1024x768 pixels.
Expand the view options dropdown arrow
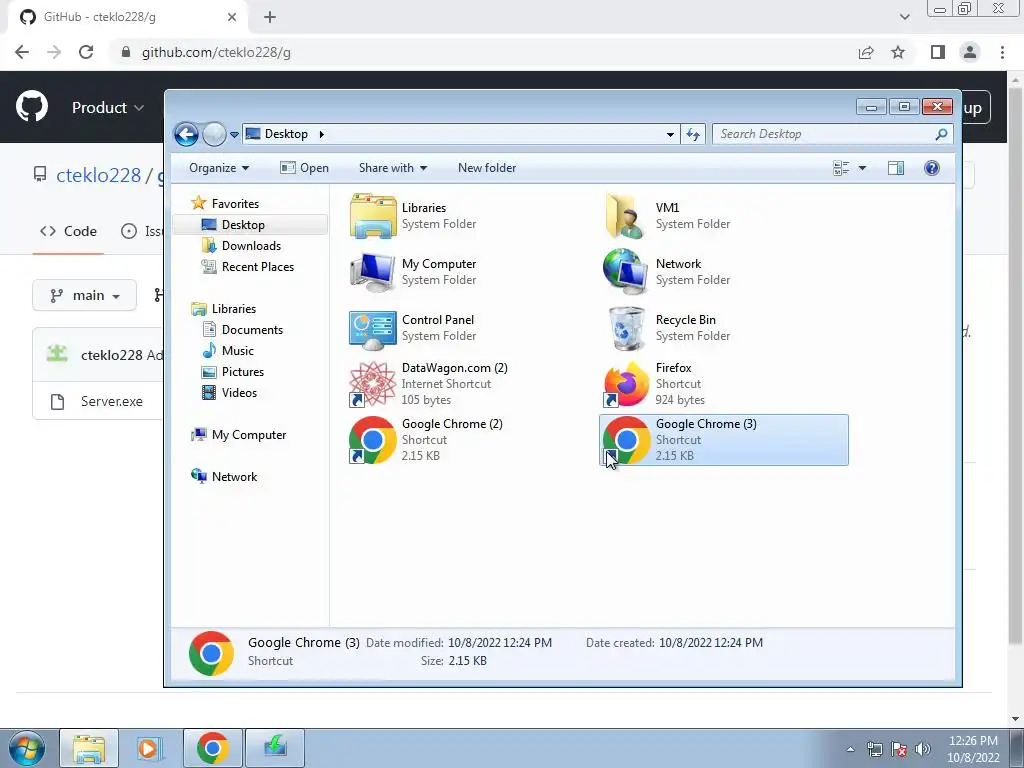(862, 168)
